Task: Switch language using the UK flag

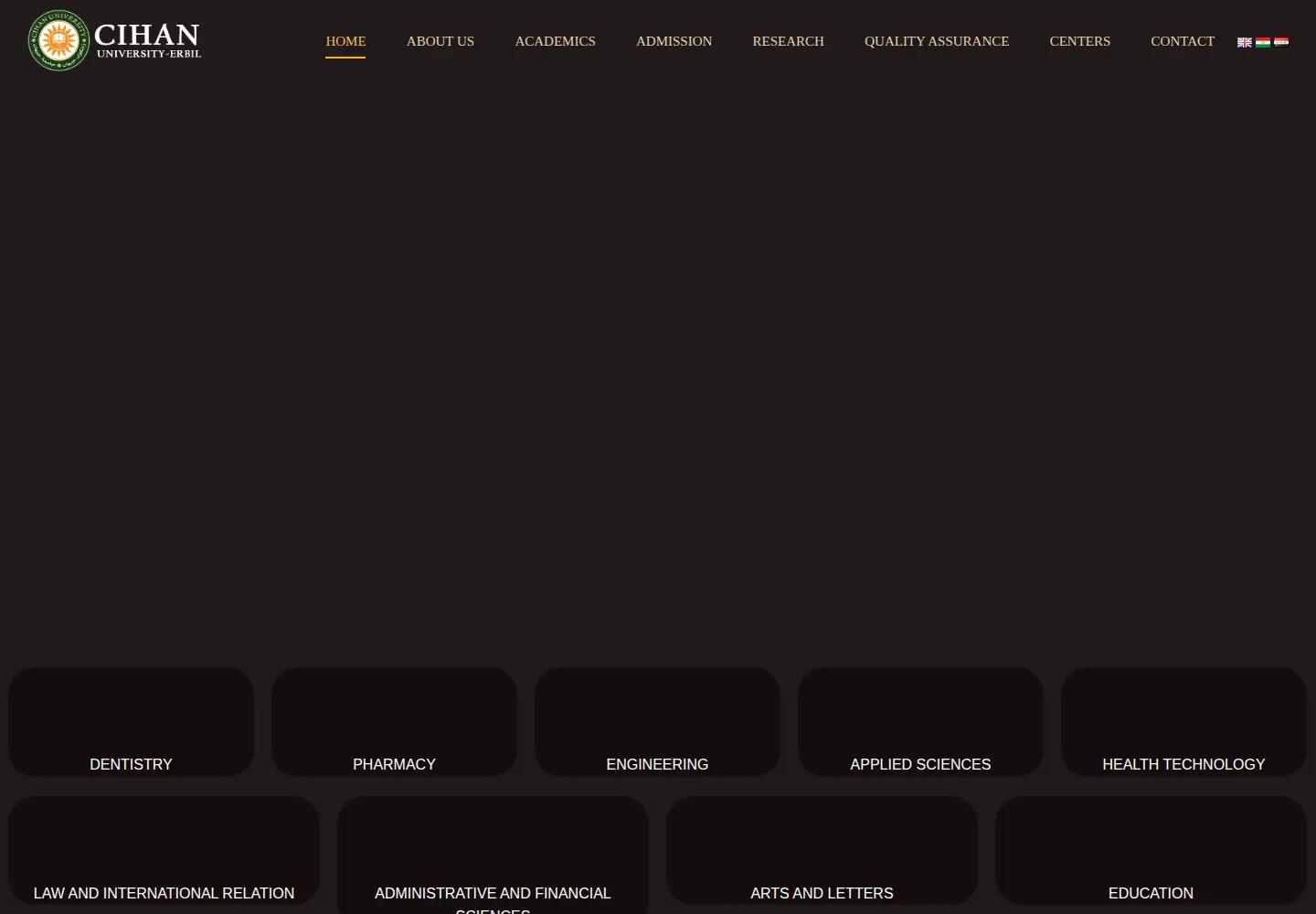Action: (1245, 42)
